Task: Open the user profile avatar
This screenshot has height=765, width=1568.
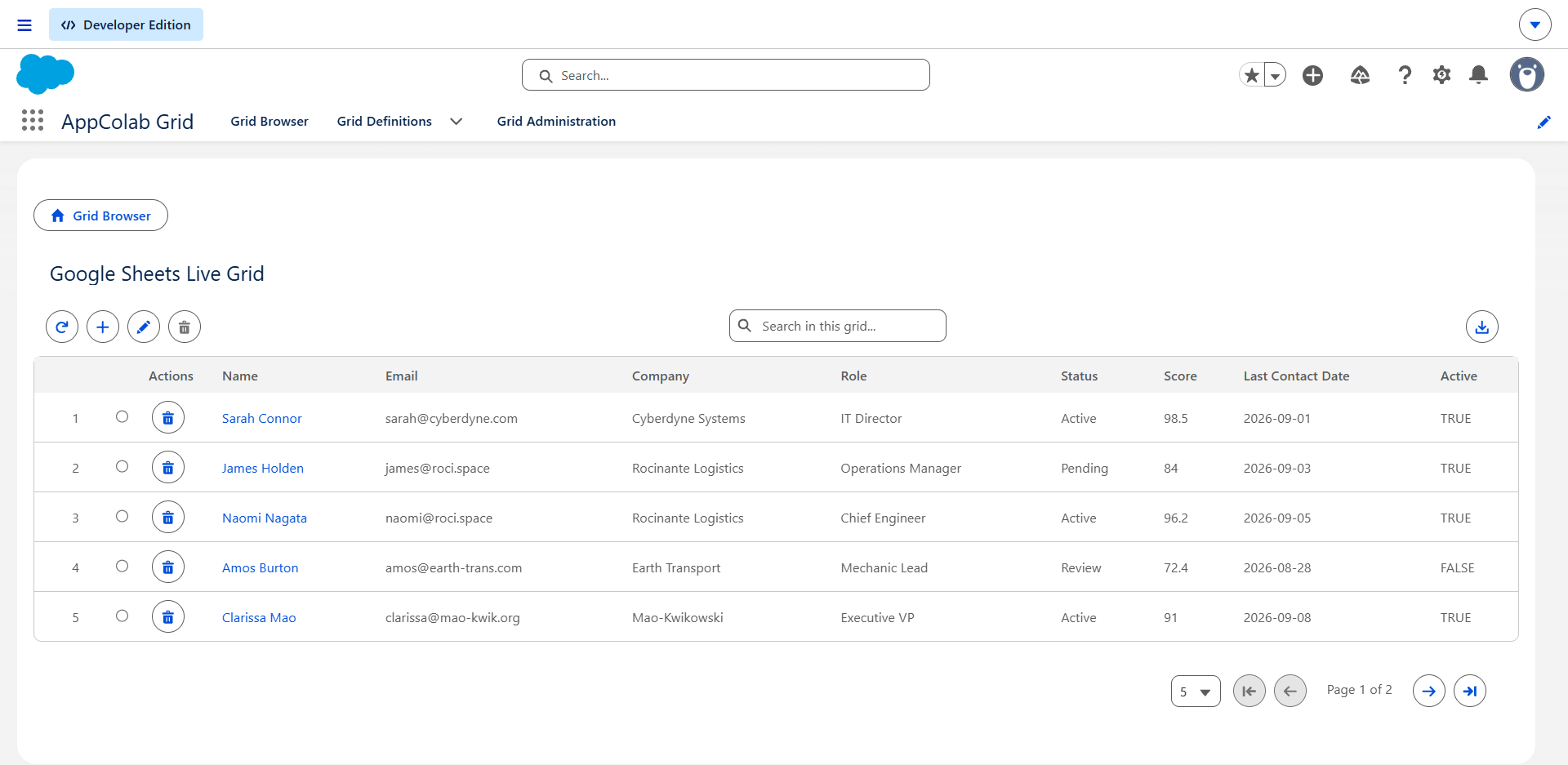Action: [1526, 74]
